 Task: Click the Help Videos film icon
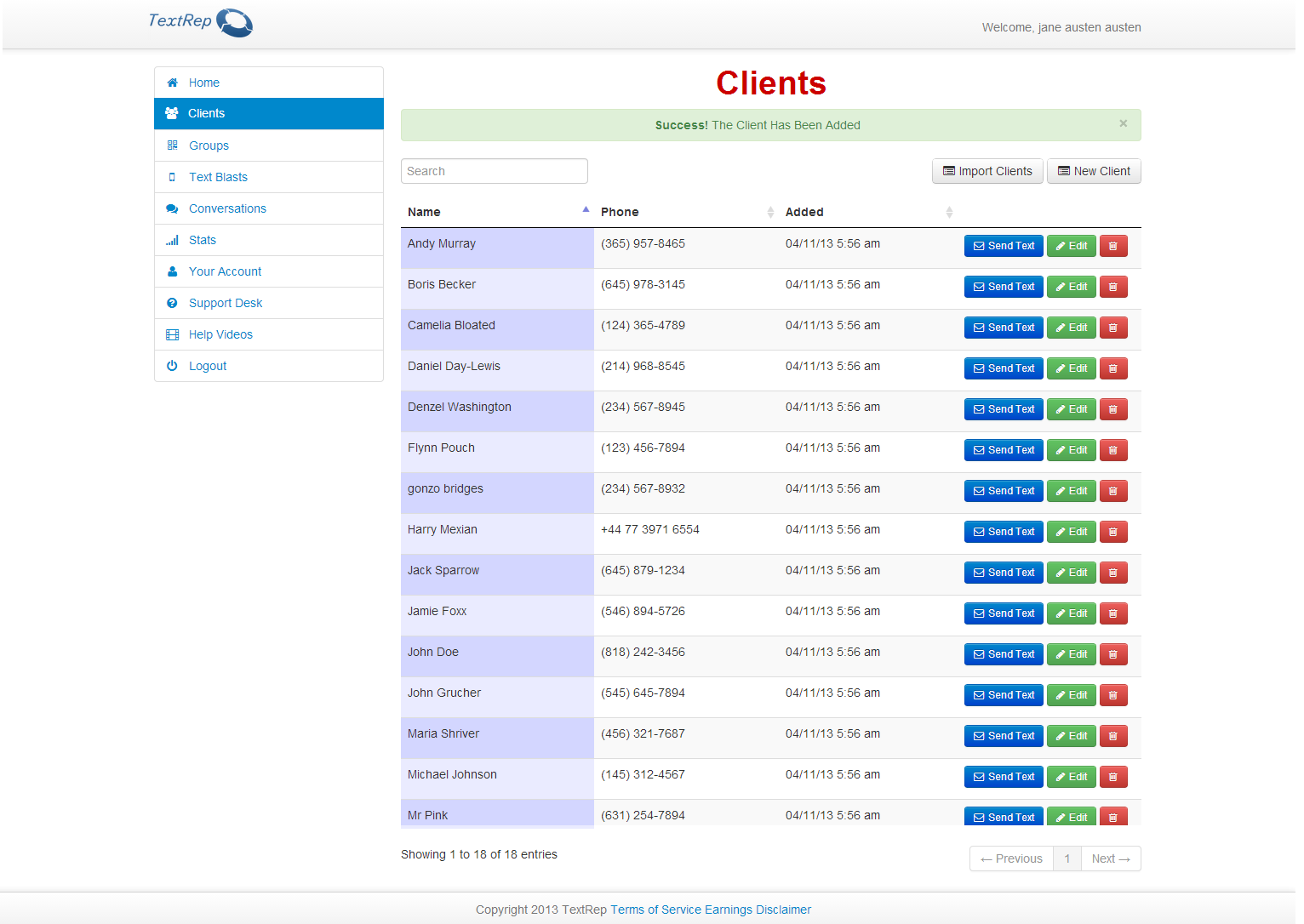point(173,334)
